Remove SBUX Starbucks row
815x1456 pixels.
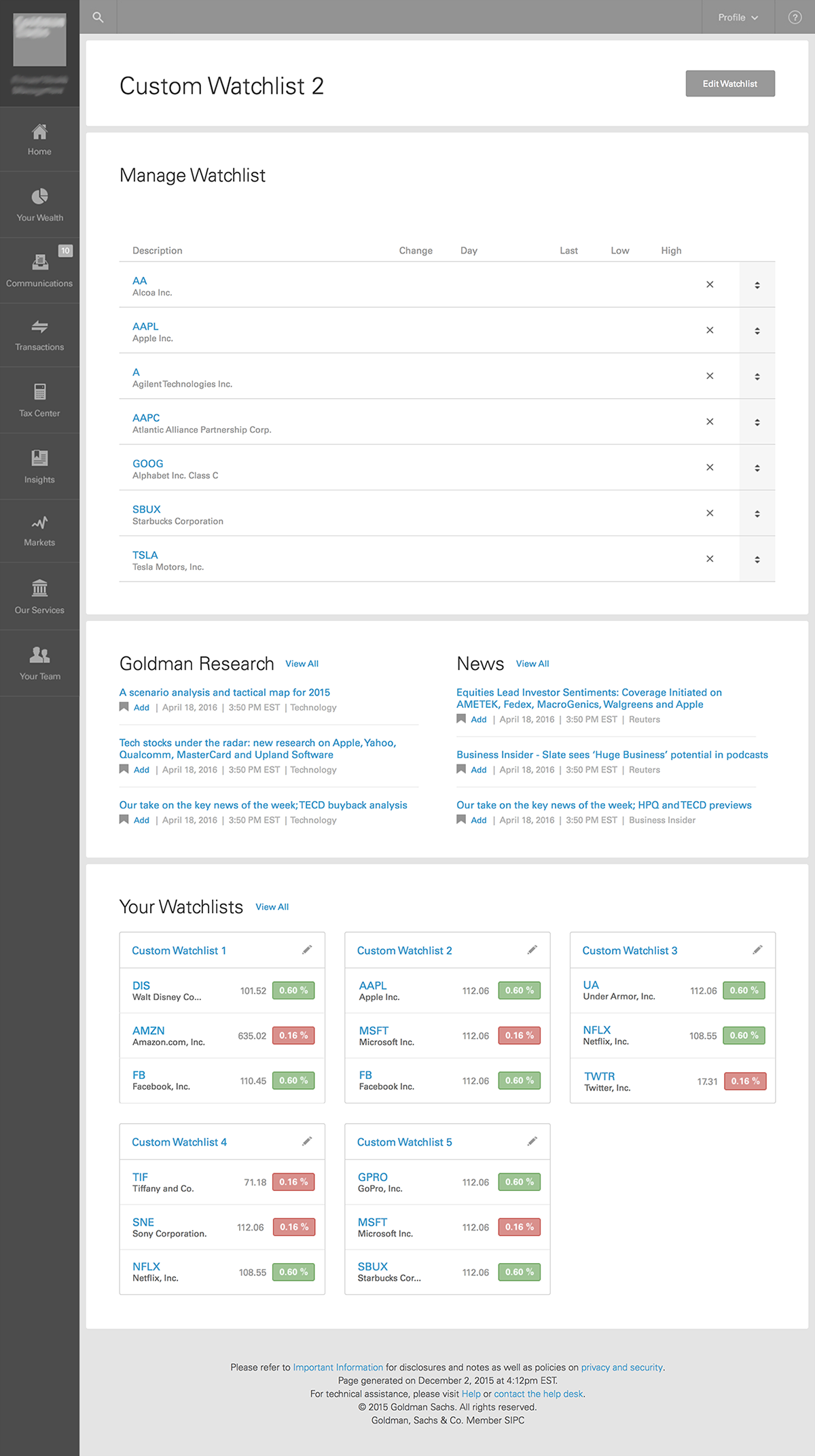pos(710,513)
